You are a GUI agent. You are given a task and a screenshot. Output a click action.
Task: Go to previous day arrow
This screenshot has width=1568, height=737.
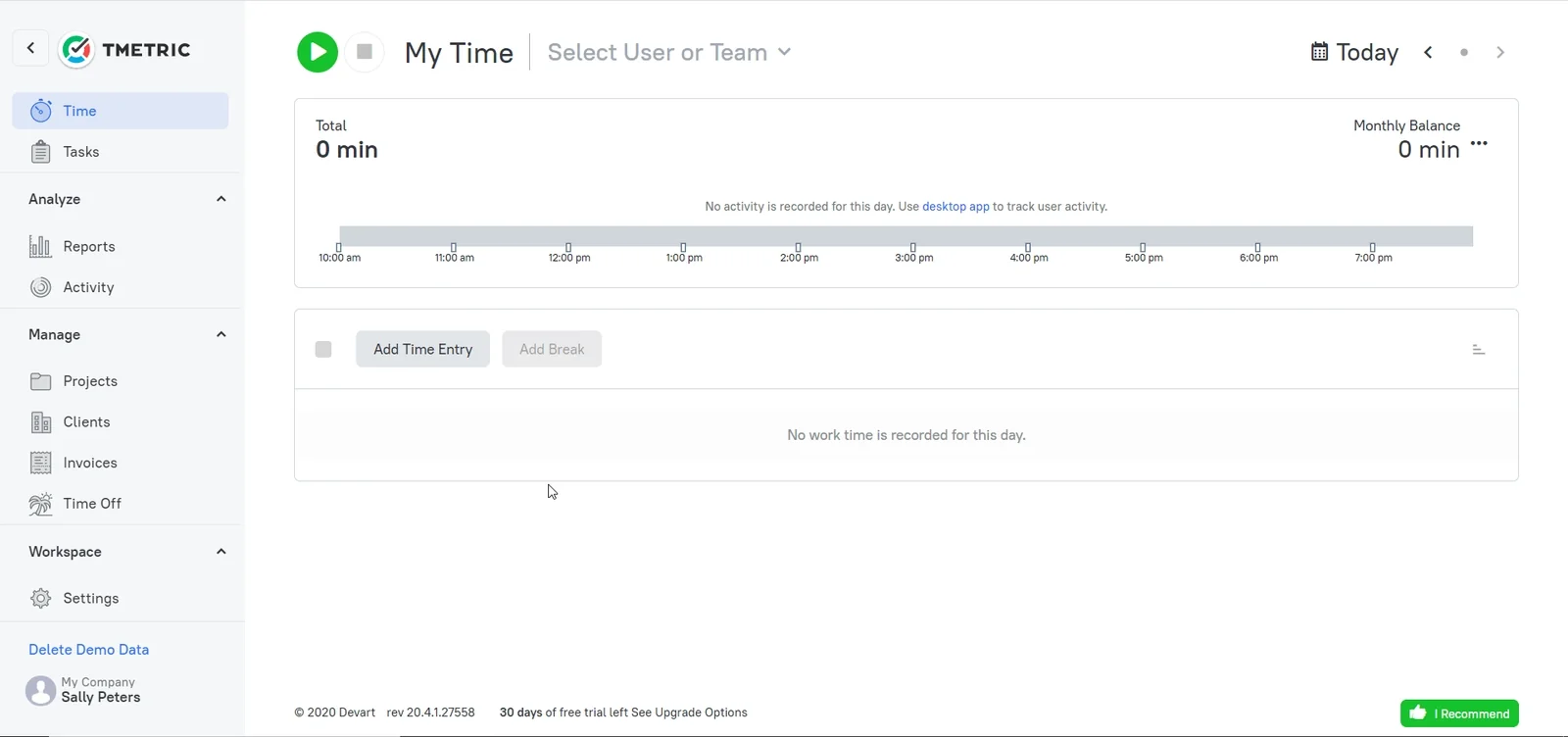[x=1429, y=52]
